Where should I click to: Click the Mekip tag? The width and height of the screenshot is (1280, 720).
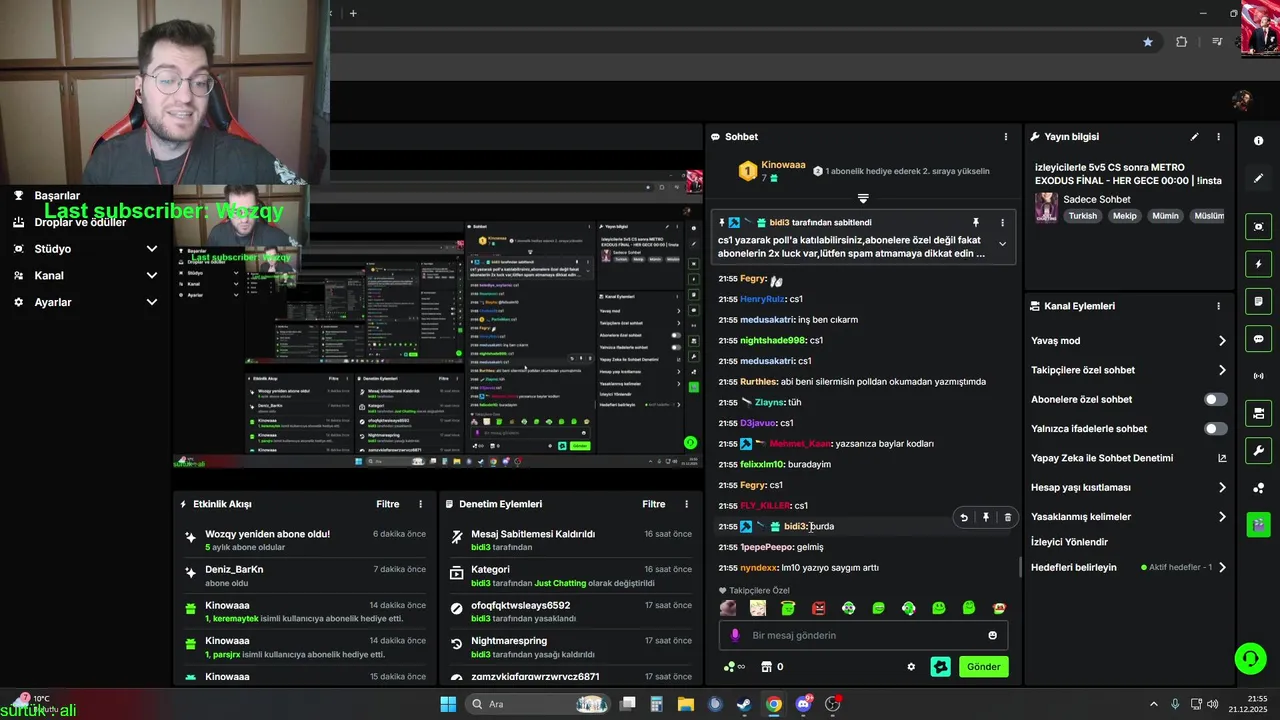[1125, 216]
